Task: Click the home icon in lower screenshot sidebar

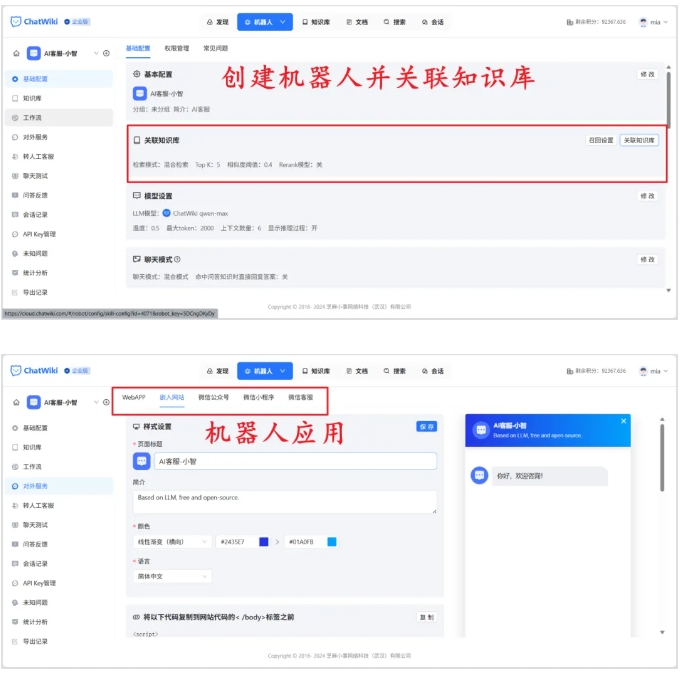Action: point(16,402)
